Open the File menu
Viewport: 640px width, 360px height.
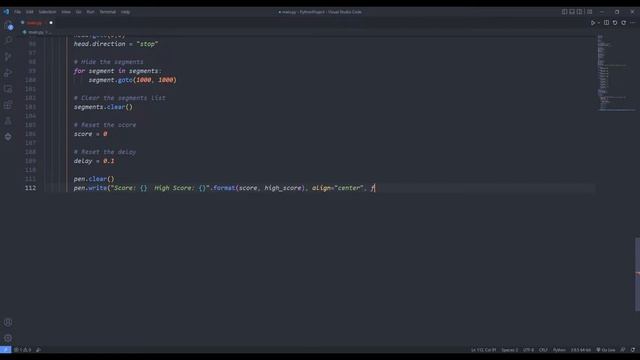(x=18, y=12)
